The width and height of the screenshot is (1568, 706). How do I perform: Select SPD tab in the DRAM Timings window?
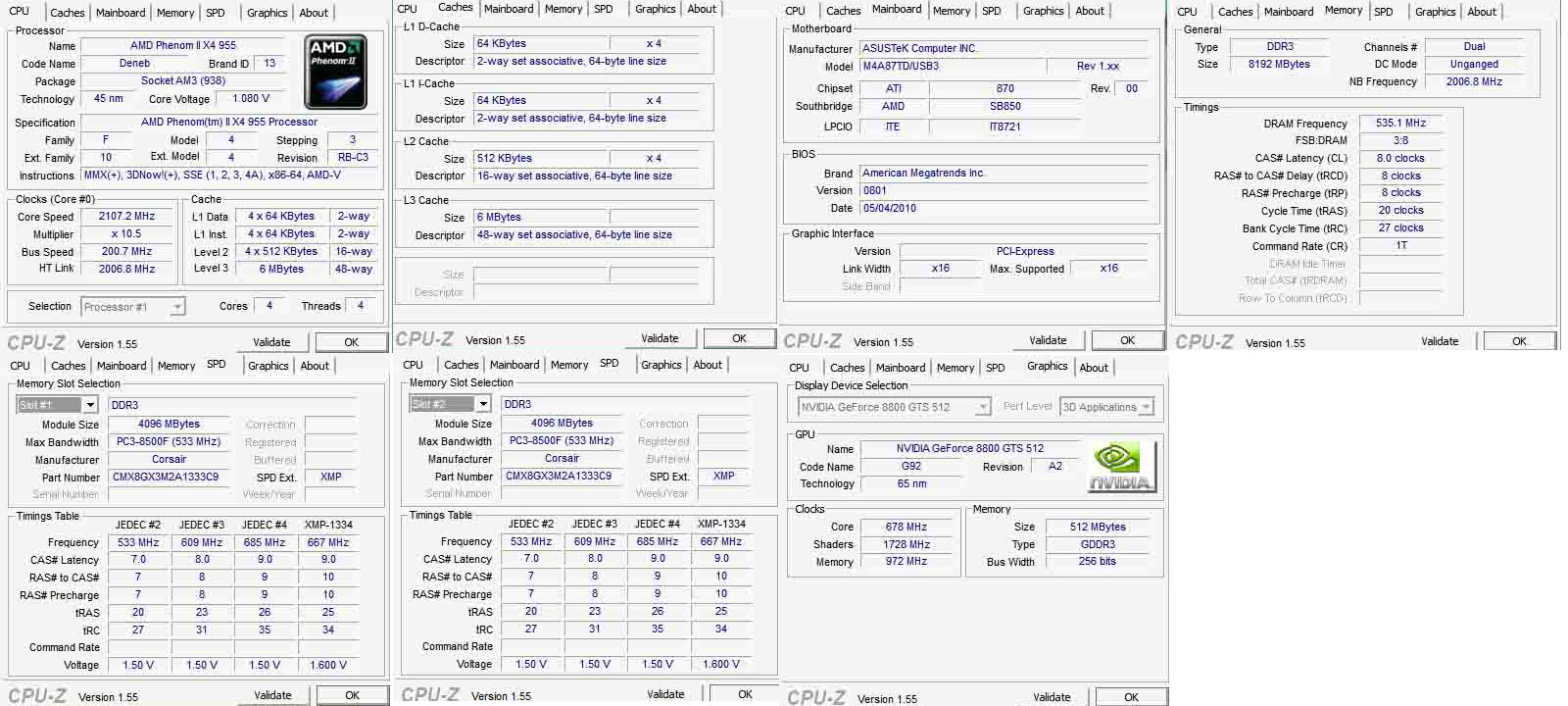1384,12
